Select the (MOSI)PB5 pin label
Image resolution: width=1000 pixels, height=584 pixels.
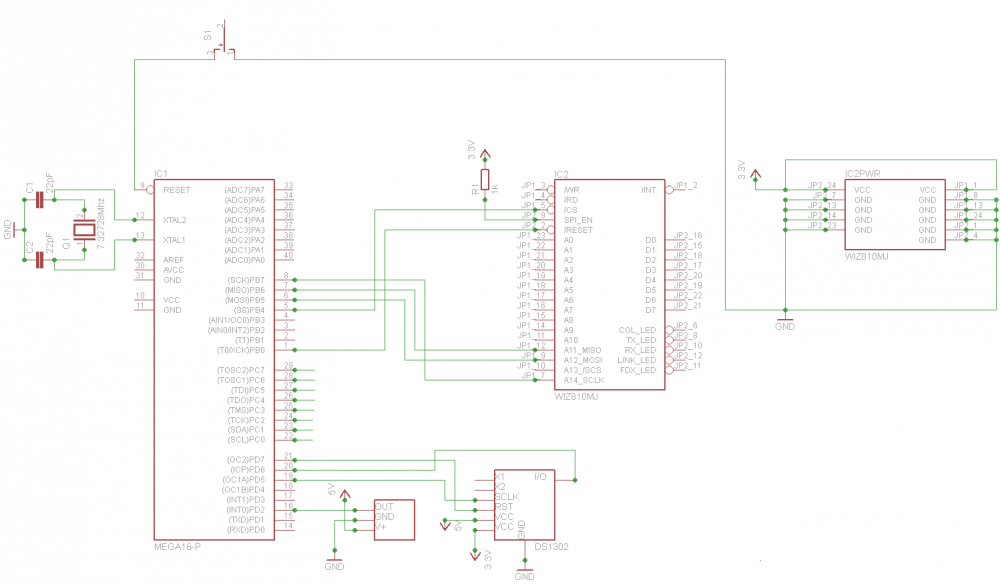244,300
